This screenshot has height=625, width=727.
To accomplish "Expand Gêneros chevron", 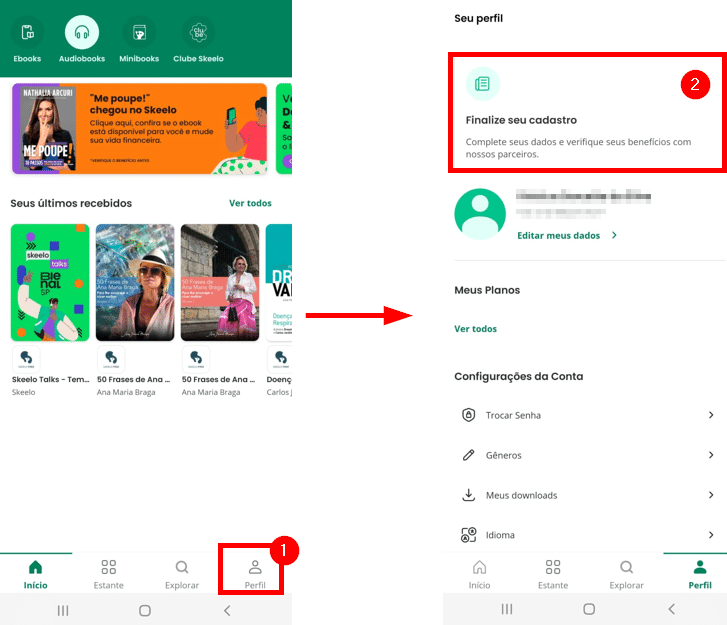I will point(711,455).
